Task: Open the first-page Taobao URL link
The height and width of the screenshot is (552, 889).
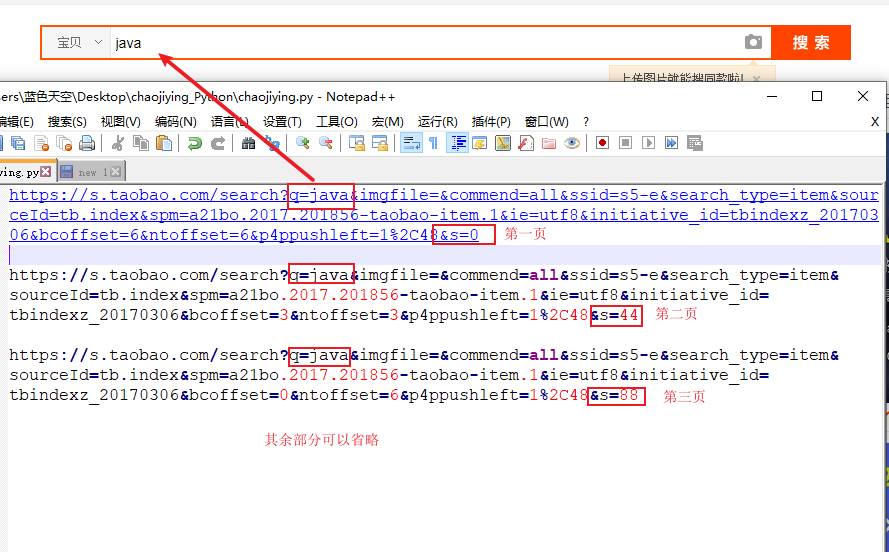Action: (443, 214)
